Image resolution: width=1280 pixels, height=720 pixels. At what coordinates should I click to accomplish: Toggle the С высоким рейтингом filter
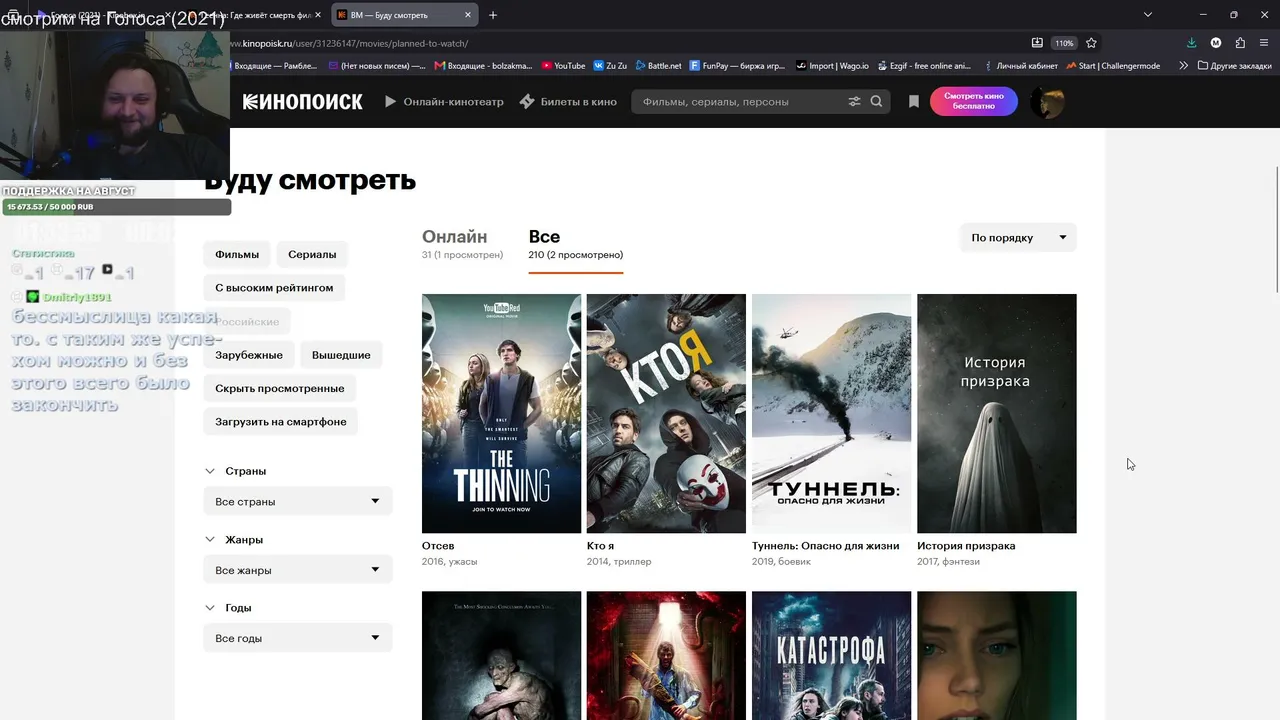274,288
